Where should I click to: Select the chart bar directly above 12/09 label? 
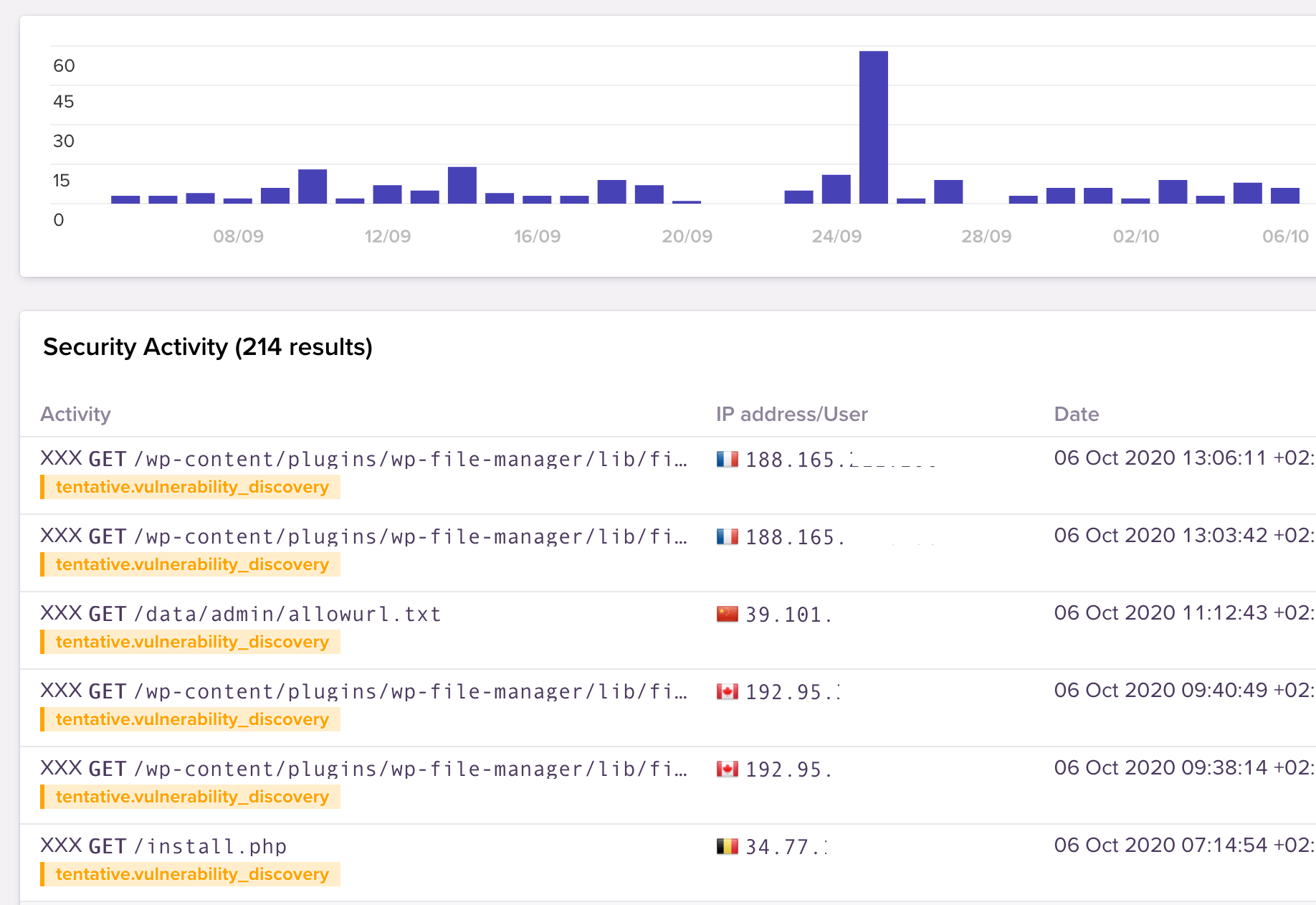pos(387,194)
